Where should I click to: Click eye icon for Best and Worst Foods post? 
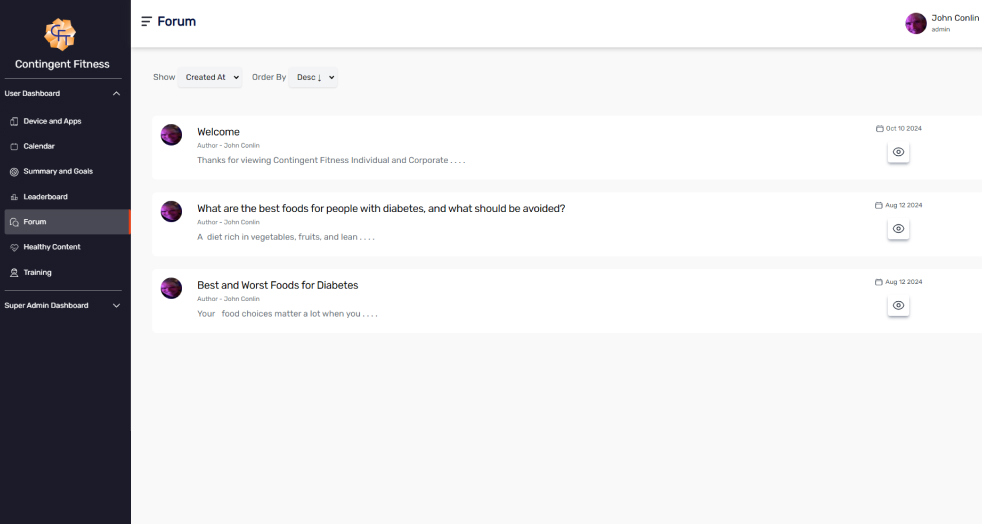898,306
